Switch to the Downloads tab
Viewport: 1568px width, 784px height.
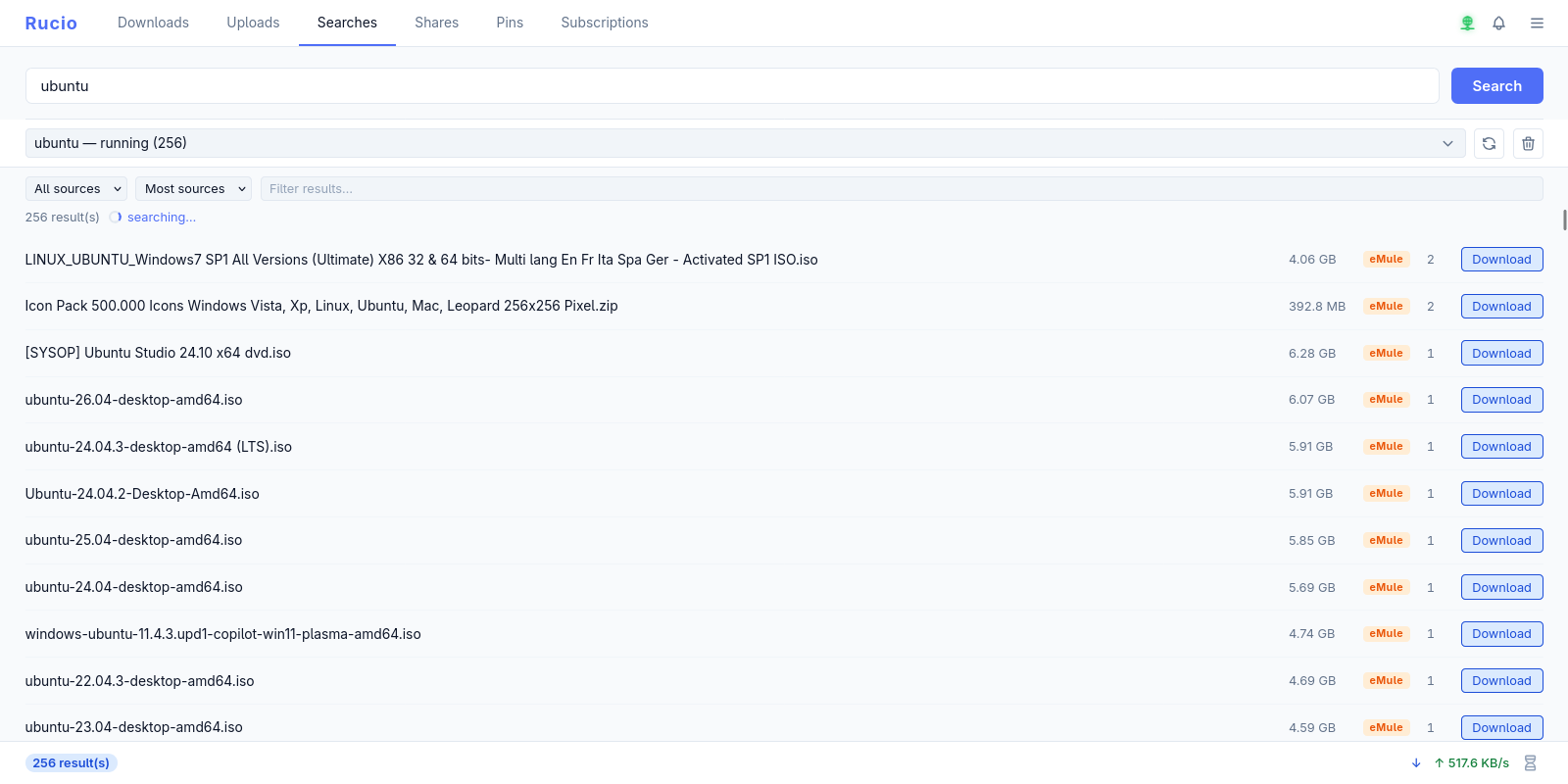click(x=153, y=23)
